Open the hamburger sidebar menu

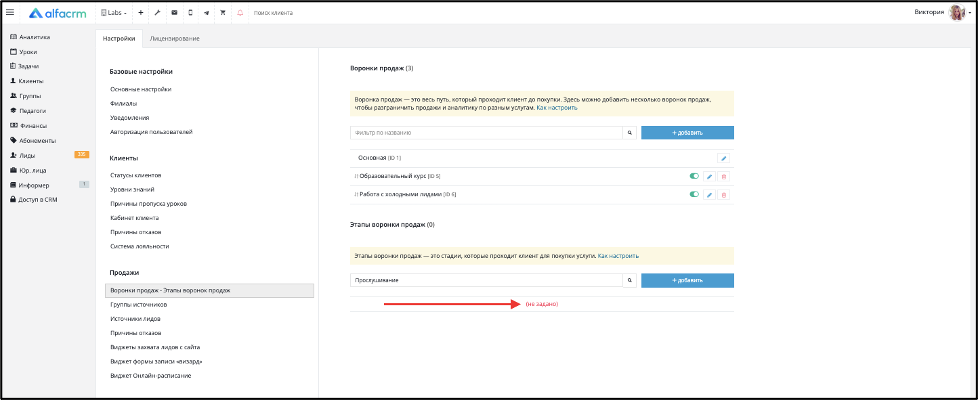coord(9,12)
